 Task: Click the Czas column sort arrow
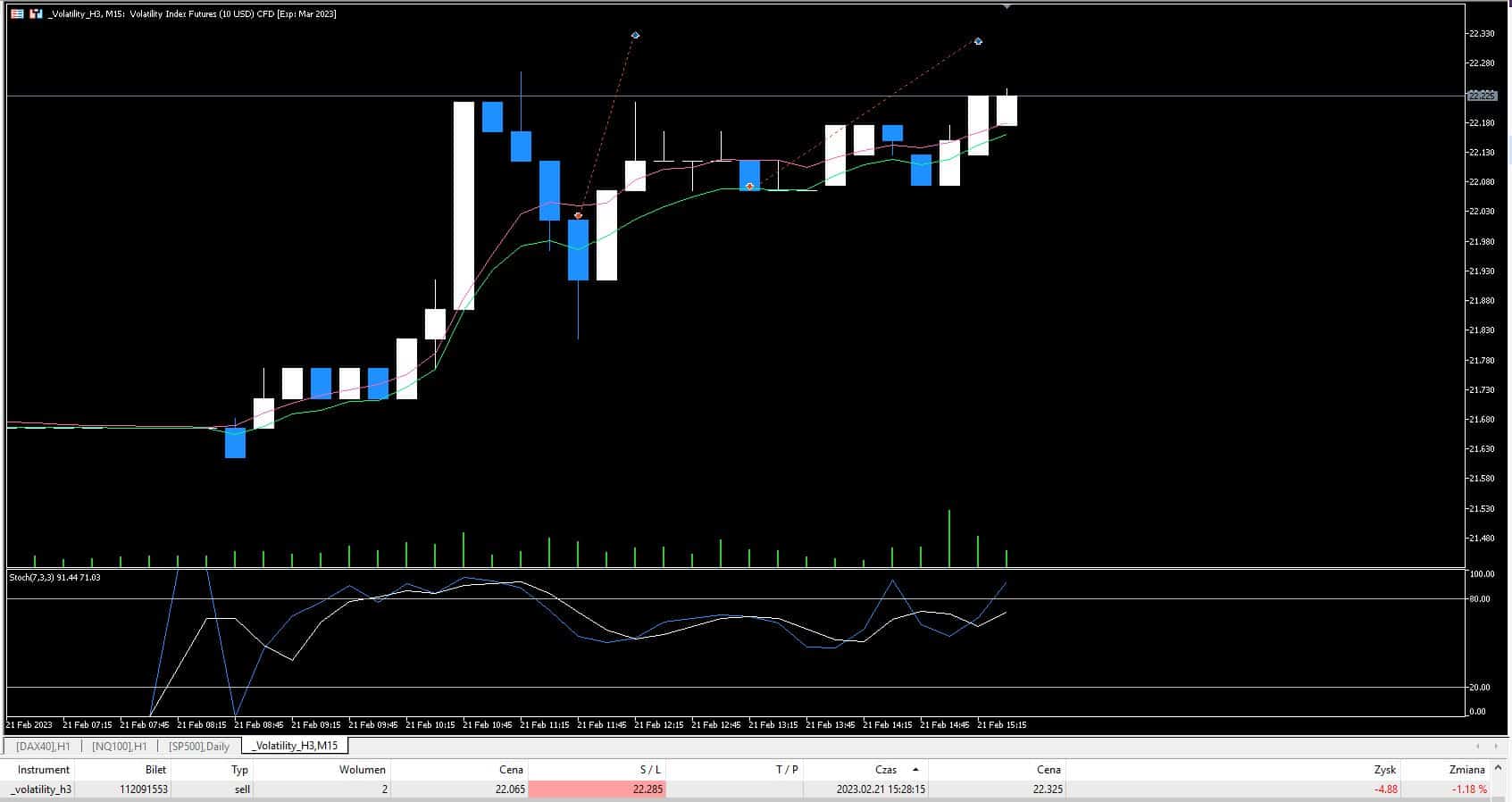coord(915,769)
